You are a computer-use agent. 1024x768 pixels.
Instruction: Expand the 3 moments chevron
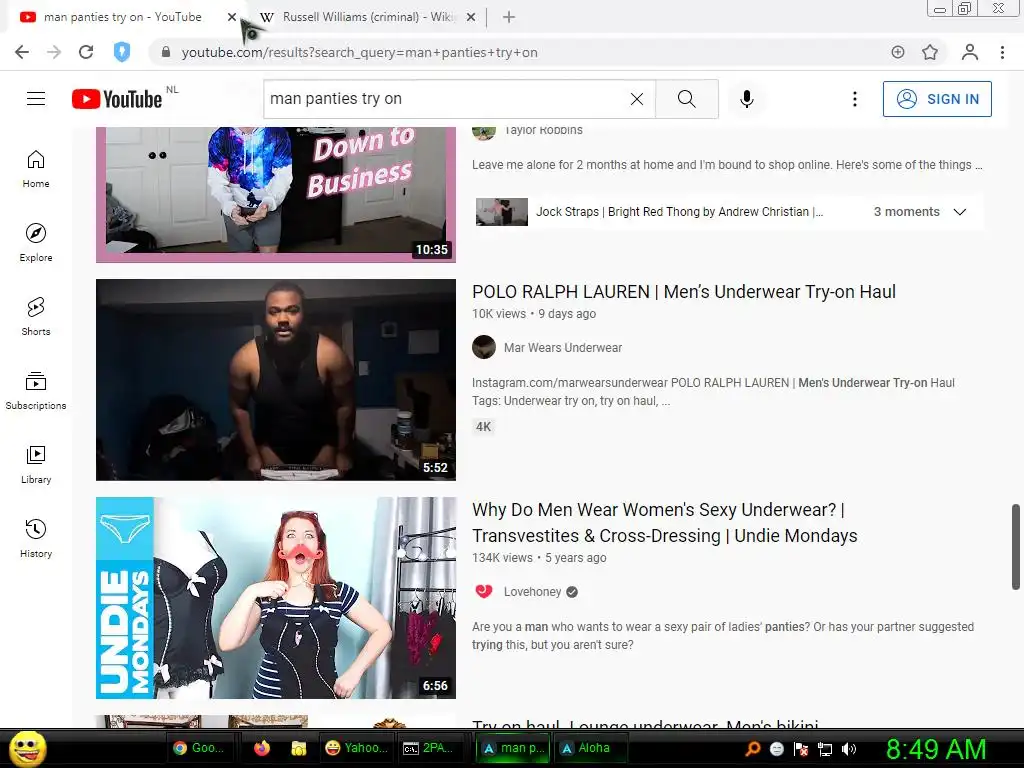959,212
